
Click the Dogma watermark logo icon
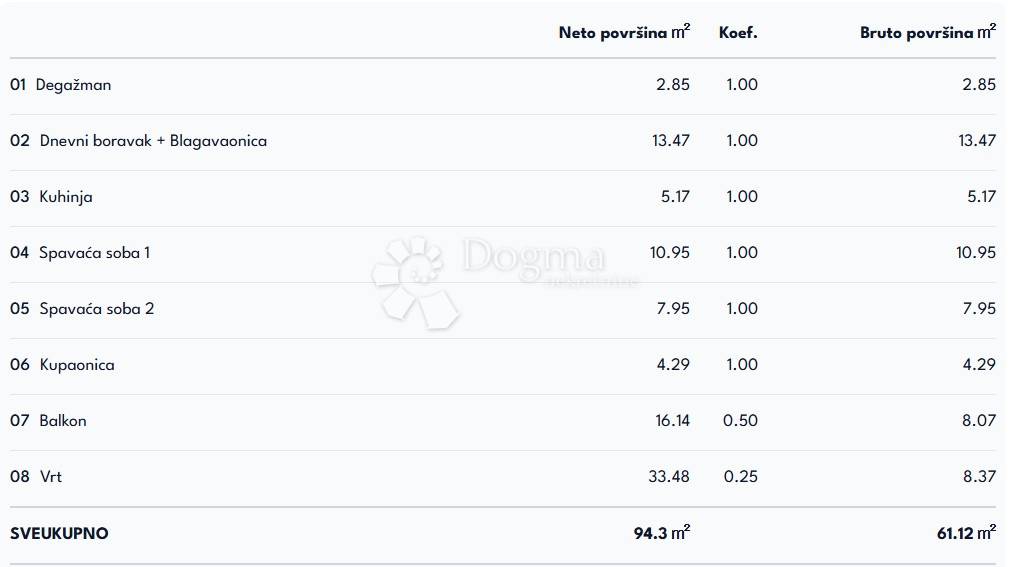414,281
